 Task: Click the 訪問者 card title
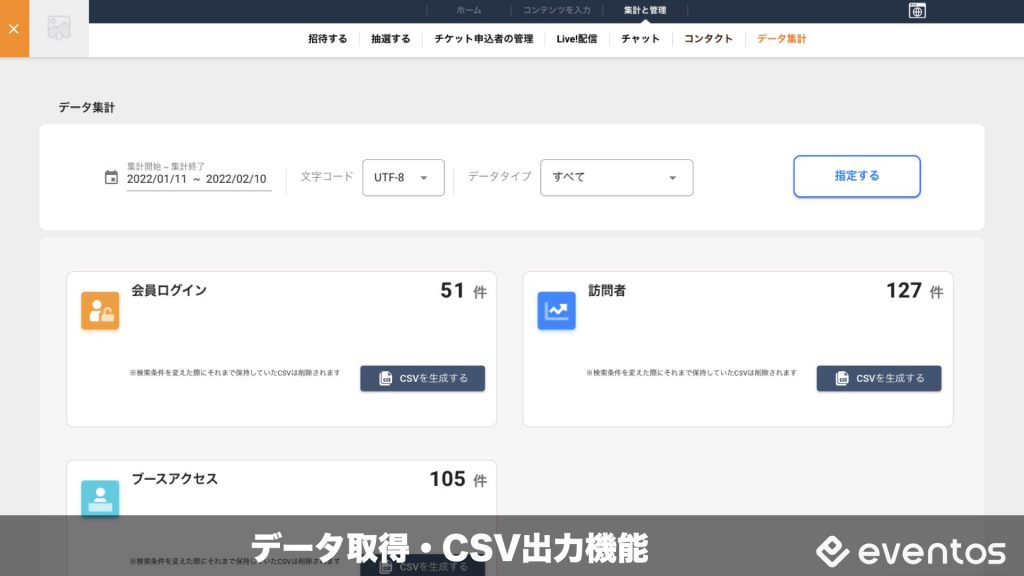coord(607,291)
